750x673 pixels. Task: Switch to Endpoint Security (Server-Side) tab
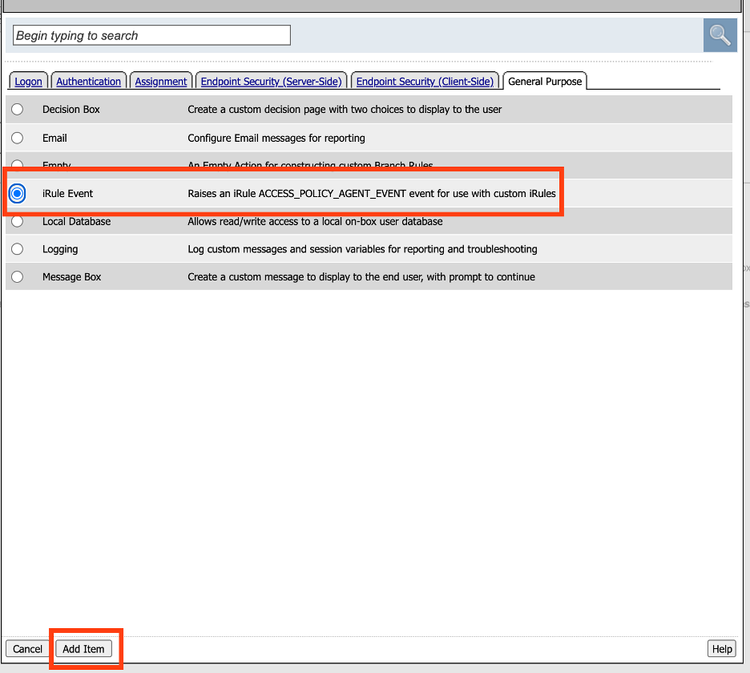pyautogui.click(x=271, y=82)
